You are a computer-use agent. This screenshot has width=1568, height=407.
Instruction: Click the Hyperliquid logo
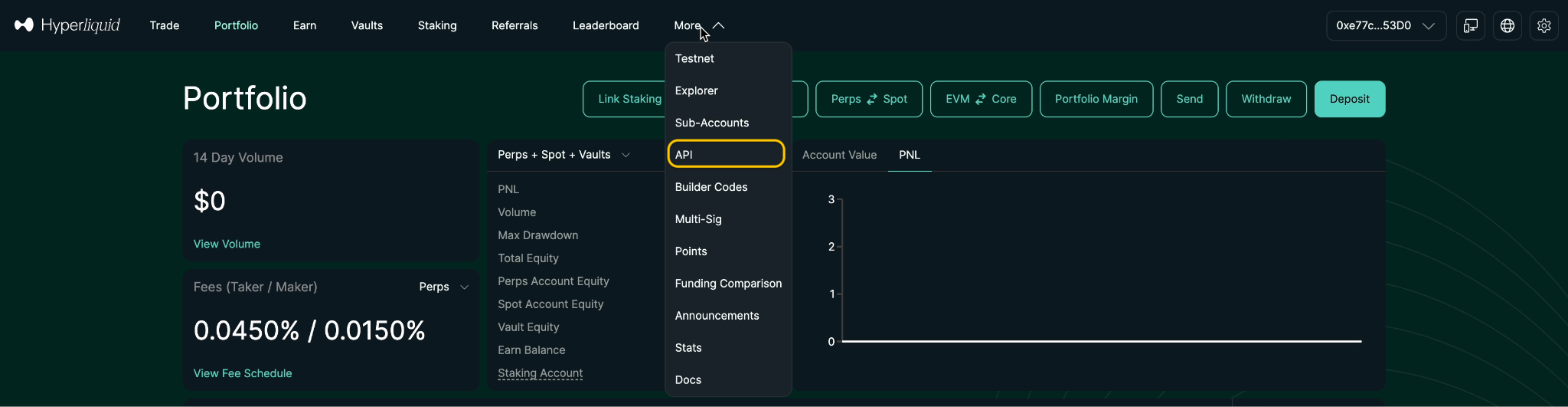point(67,25)
